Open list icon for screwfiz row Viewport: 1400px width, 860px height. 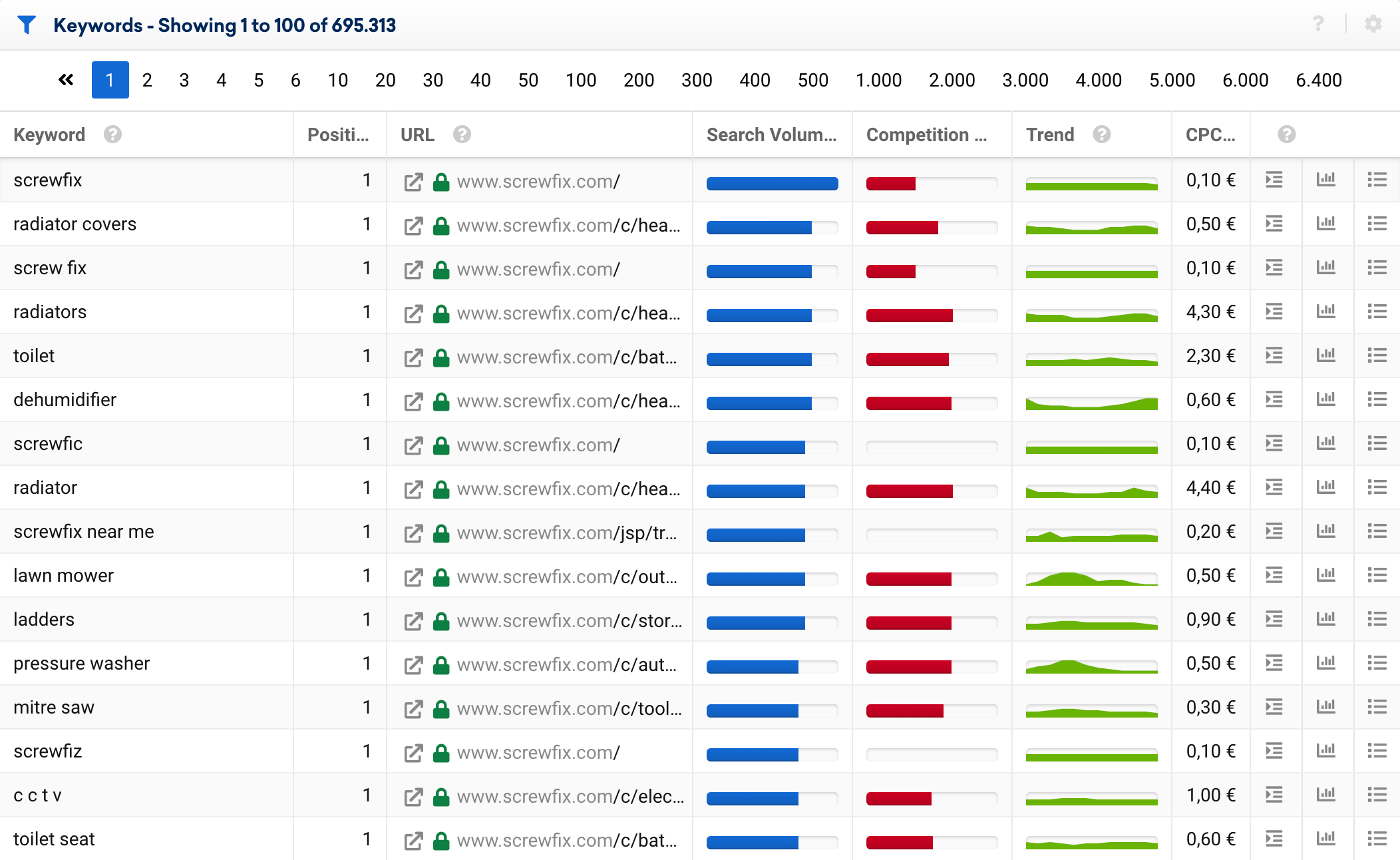coord(1377,751)
